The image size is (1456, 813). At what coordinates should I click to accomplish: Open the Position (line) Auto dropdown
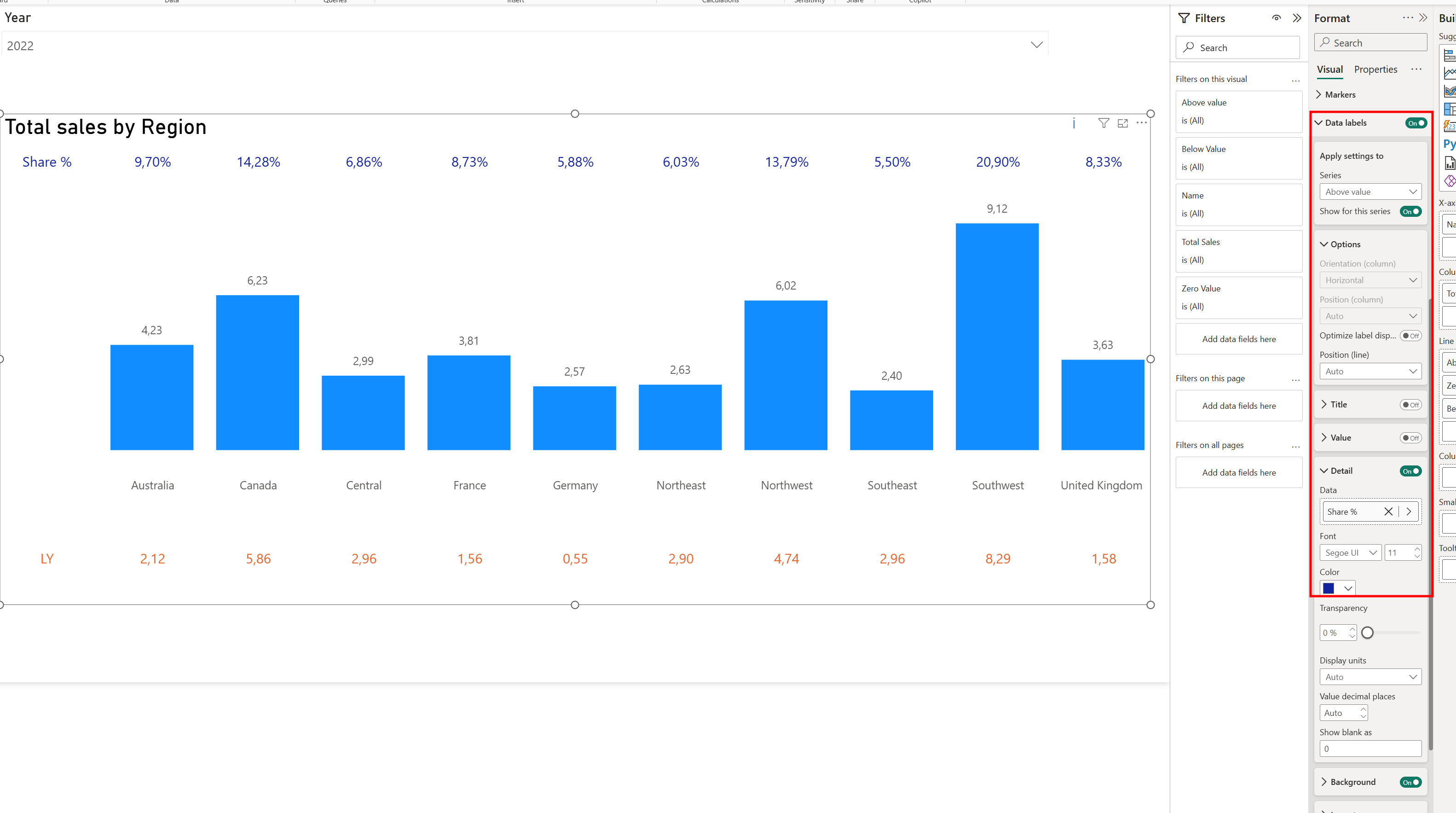click(x=1370, y=372)
